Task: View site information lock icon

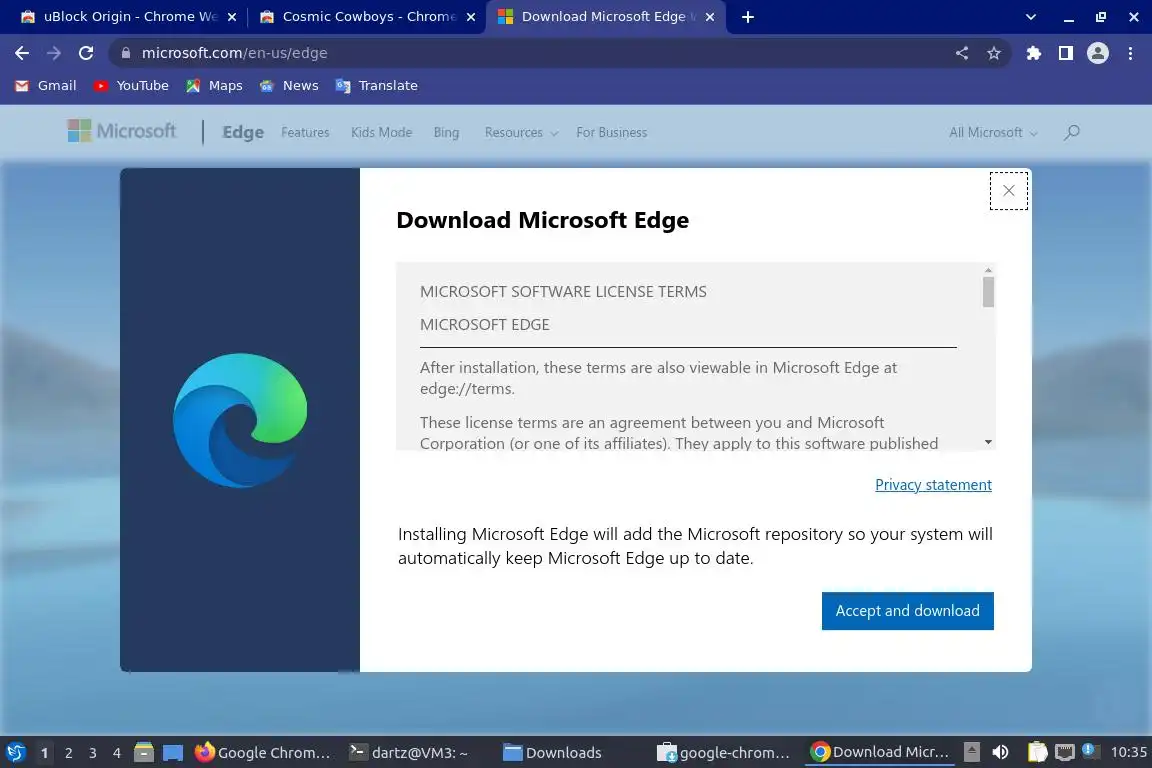Action: (x=126, y=53)
